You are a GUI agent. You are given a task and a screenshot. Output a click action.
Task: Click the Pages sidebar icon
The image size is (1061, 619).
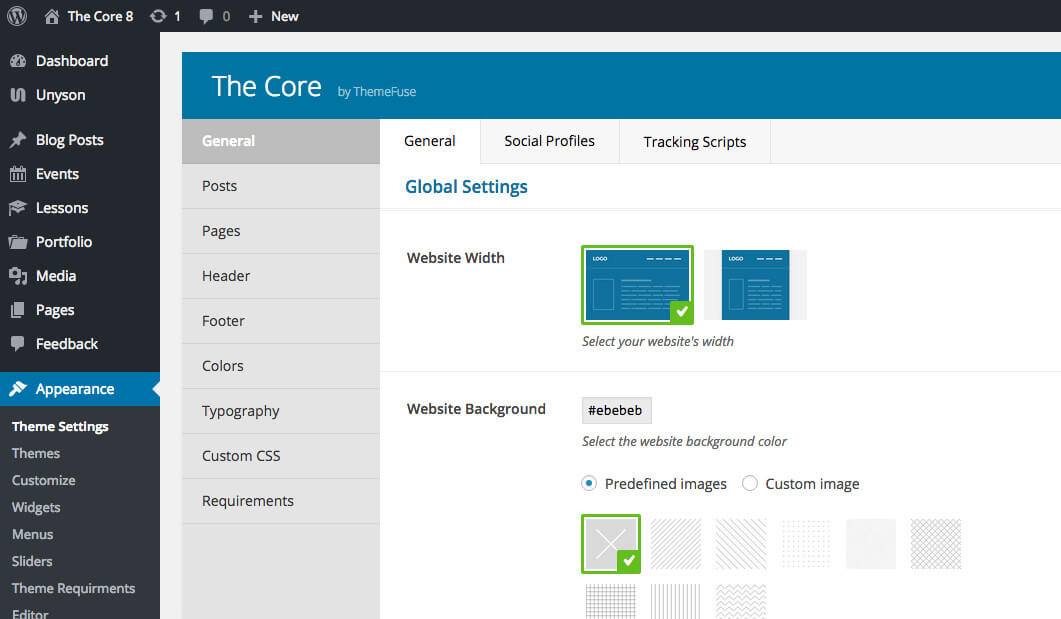click(18, 310)
